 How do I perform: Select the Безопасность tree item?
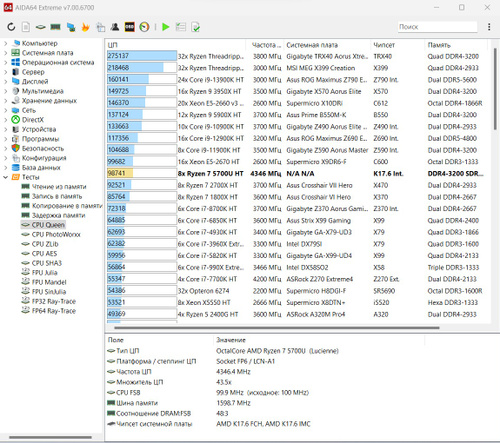click(x=43, y=148)
